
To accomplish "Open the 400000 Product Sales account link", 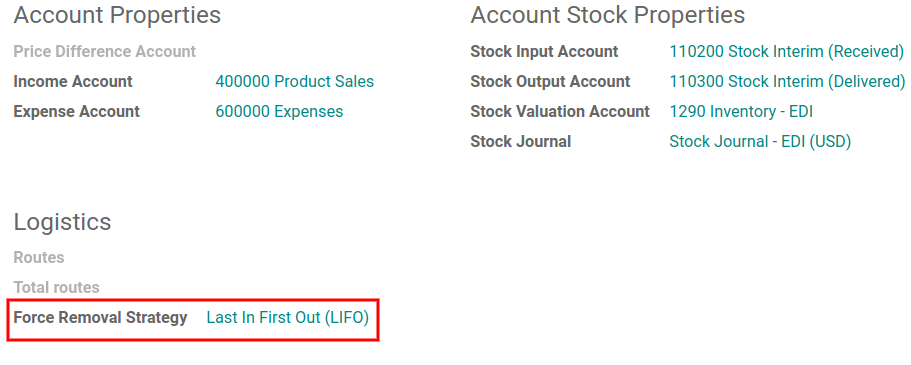I will 295,81.
